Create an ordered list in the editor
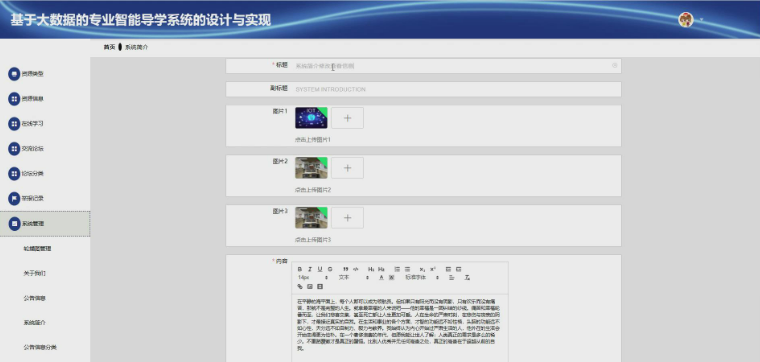Viewport: 760px width, 362px height. click(397, 269)
